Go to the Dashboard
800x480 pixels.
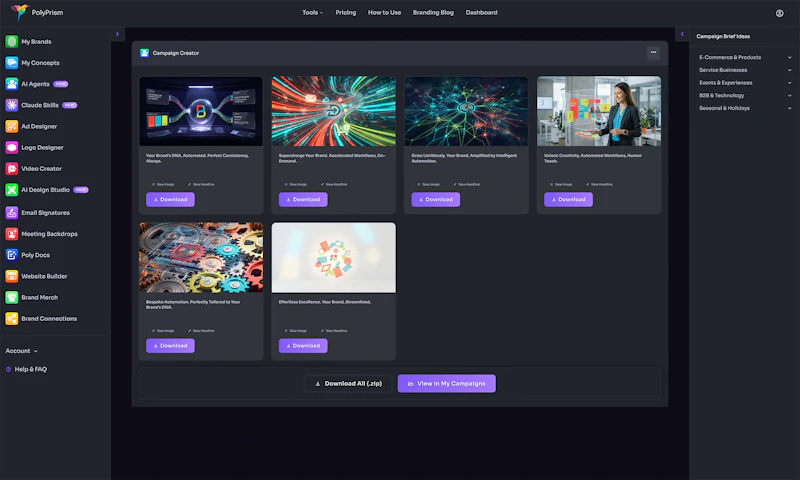point(481,12)
